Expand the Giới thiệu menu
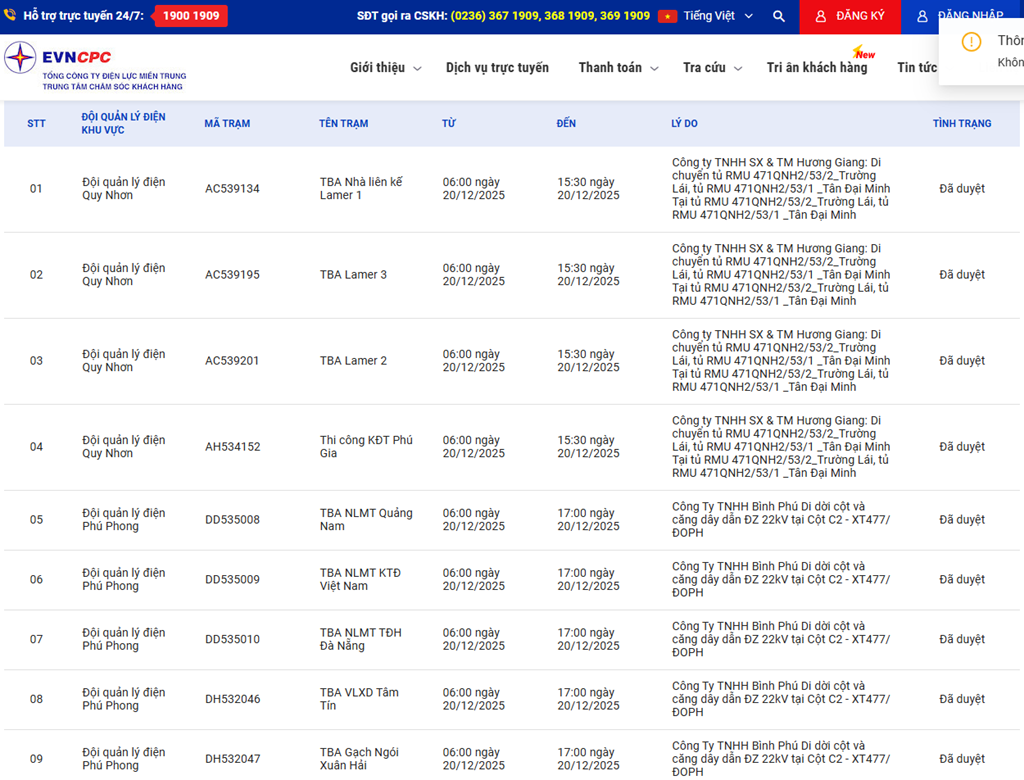Viewport: 1024px width, 780px height. tap(385, 68)
